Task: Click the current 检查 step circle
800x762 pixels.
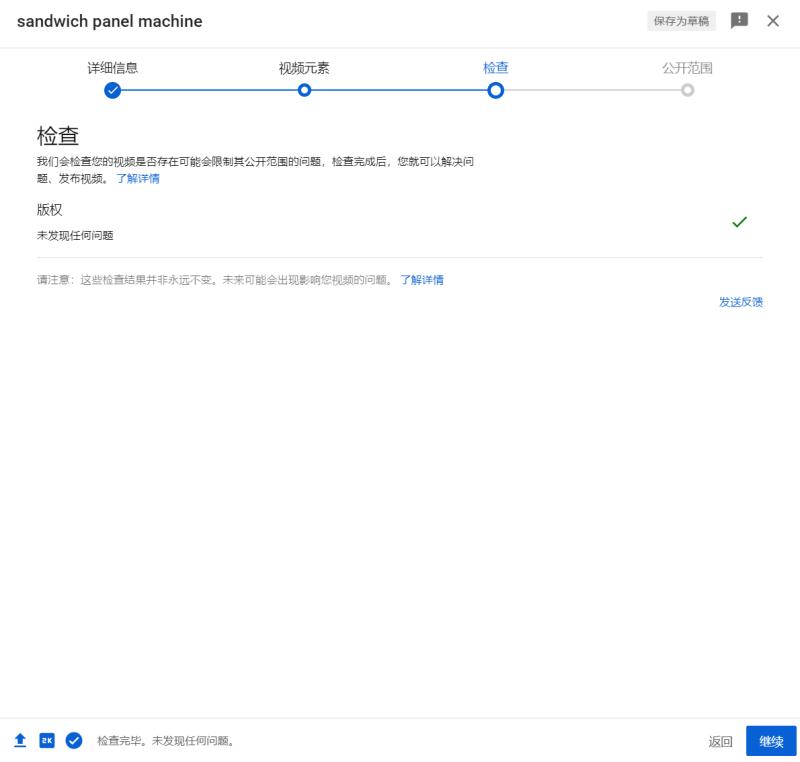Action: pos(495,91)
